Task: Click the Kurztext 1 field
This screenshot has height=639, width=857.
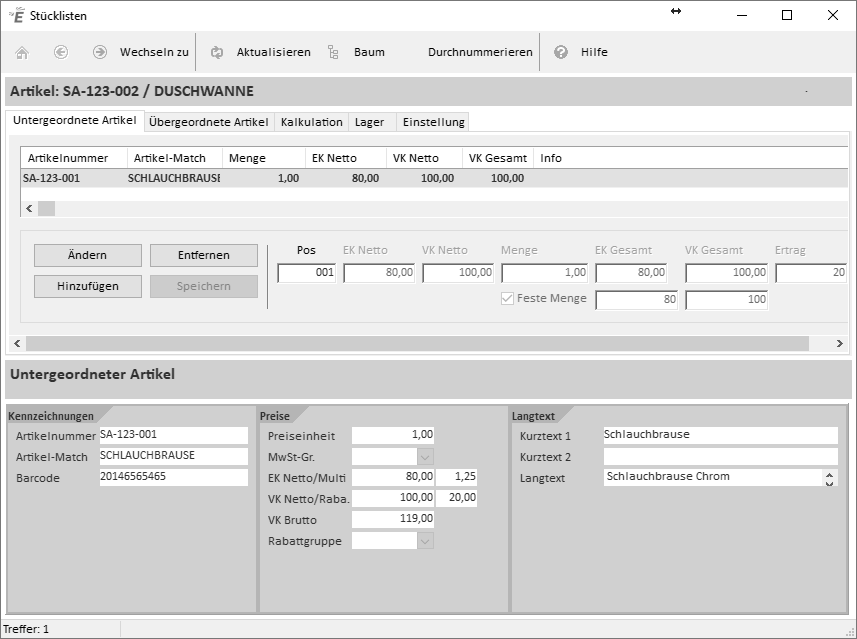Action: [720, 435]
